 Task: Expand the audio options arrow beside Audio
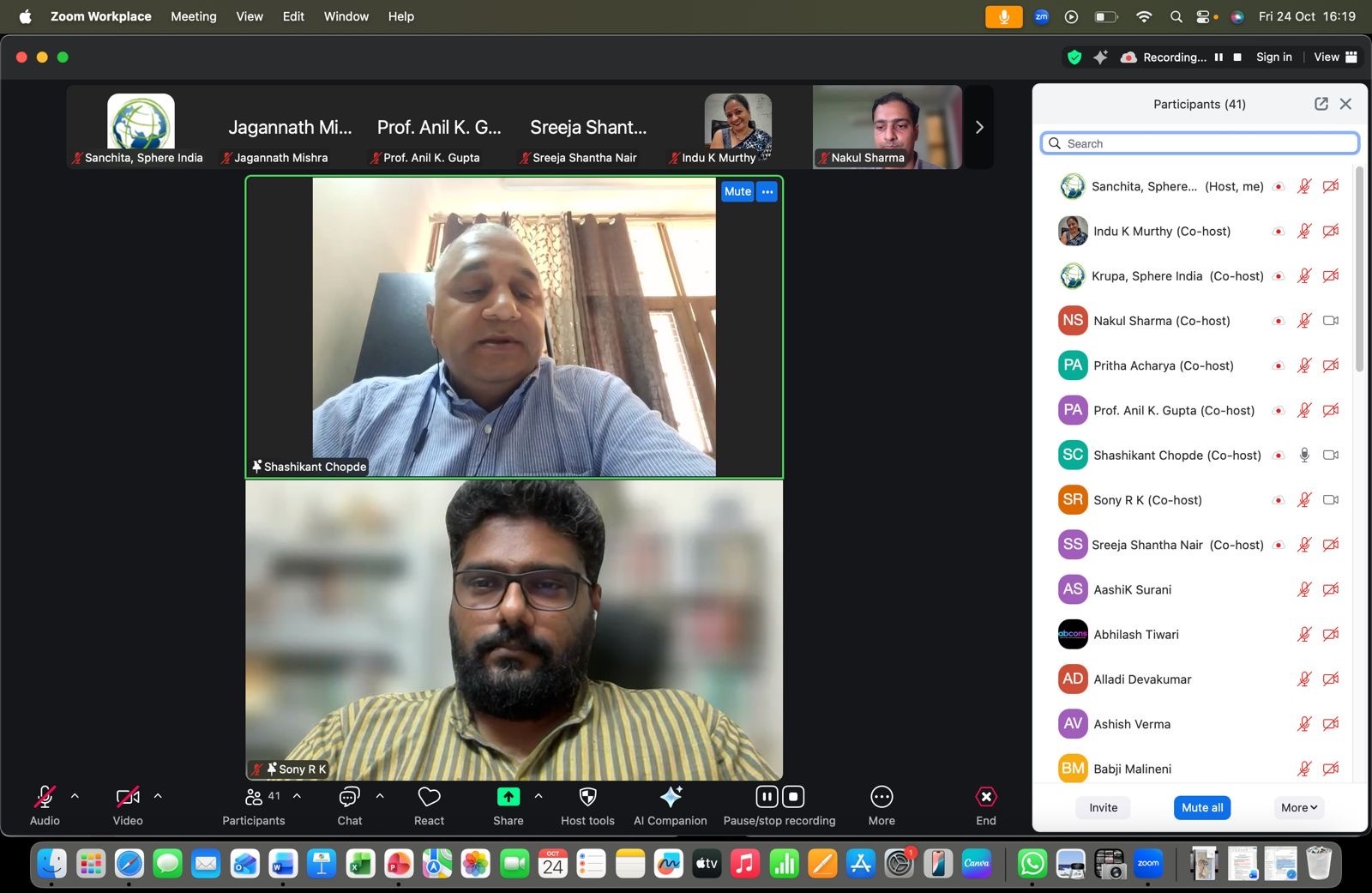tap(75, 796)
